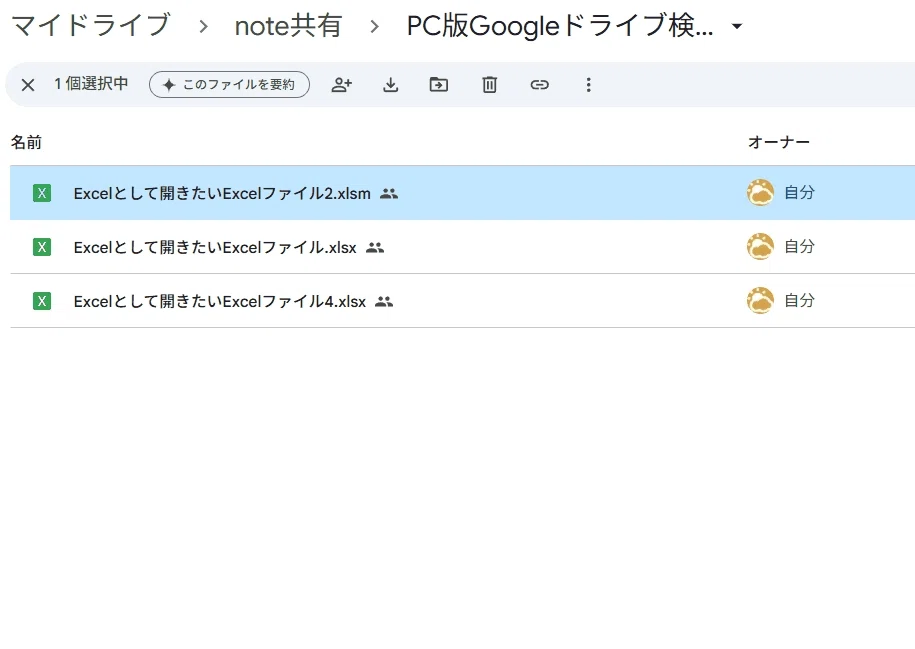The height and width of the screenshot is (649, 915).
Task: Click the owner avatar in the ファイル.xlsx row
Action: click(x=760, y=246)
